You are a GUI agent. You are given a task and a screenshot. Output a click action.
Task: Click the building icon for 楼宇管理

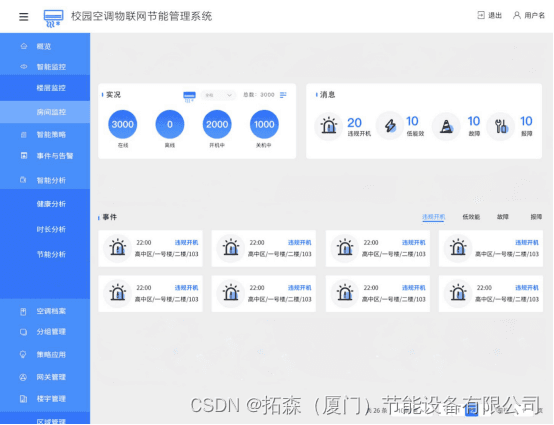tap(23, 399)
